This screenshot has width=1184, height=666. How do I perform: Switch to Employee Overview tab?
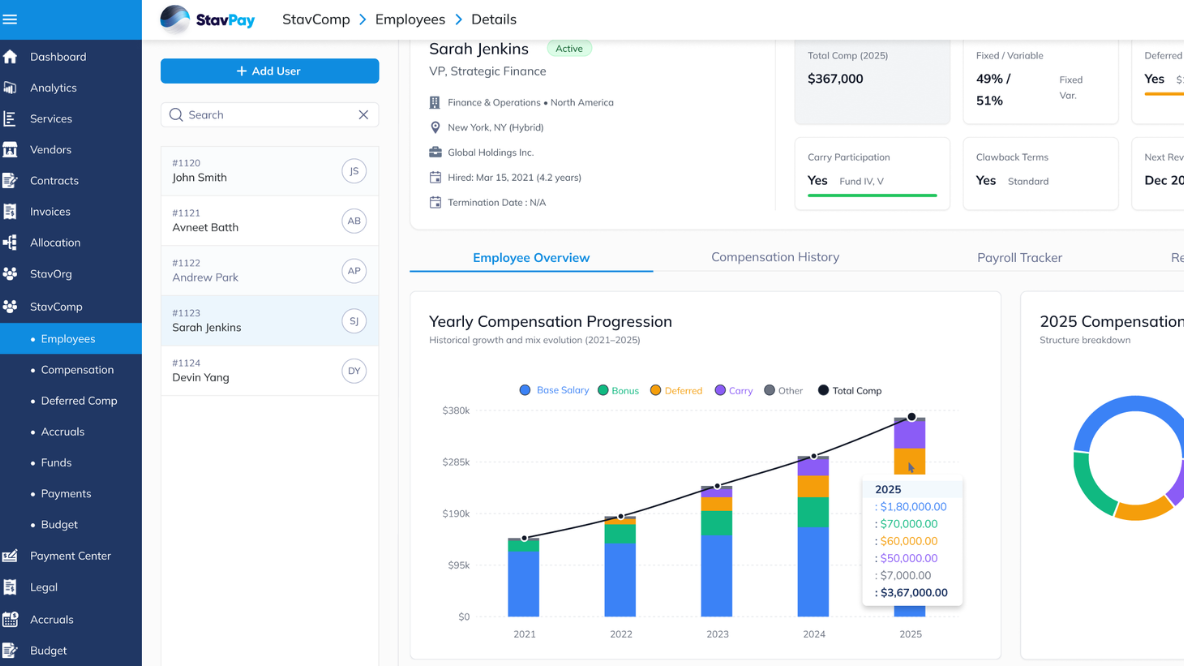(x=531, y=257)
